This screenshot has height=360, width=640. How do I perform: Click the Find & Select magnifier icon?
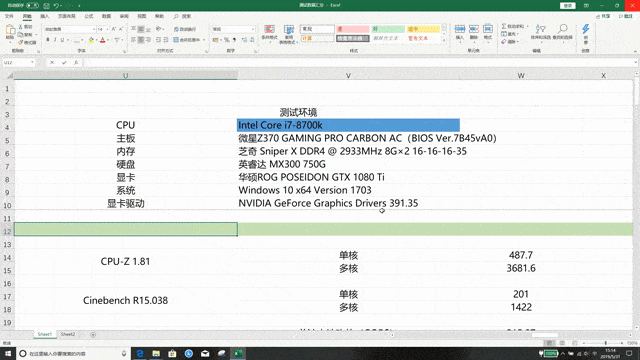point(562,29)
